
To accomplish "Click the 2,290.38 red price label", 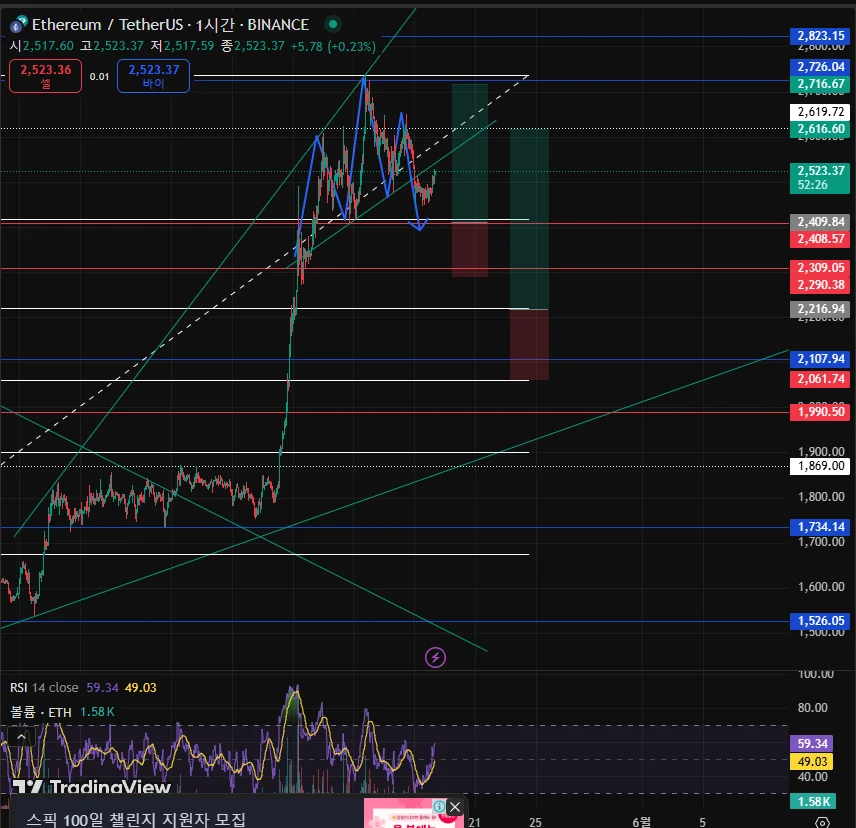I will pos(820,284).
